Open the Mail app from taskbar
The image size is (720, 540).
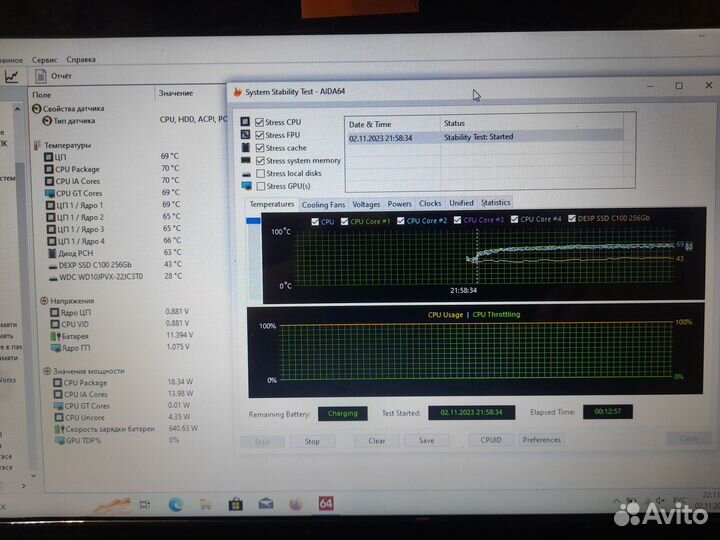click(x=266, y=504)
